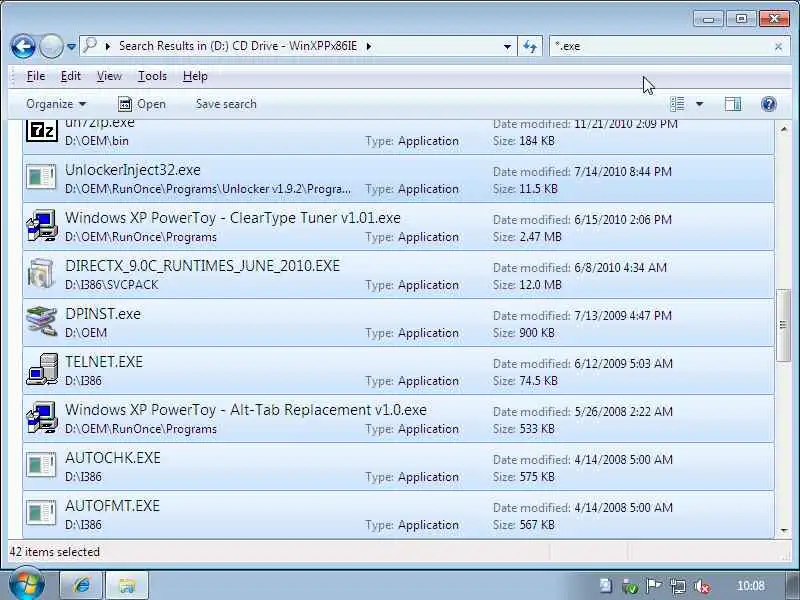Click the AUTOFMT.EXE file name

coord(112,506)
